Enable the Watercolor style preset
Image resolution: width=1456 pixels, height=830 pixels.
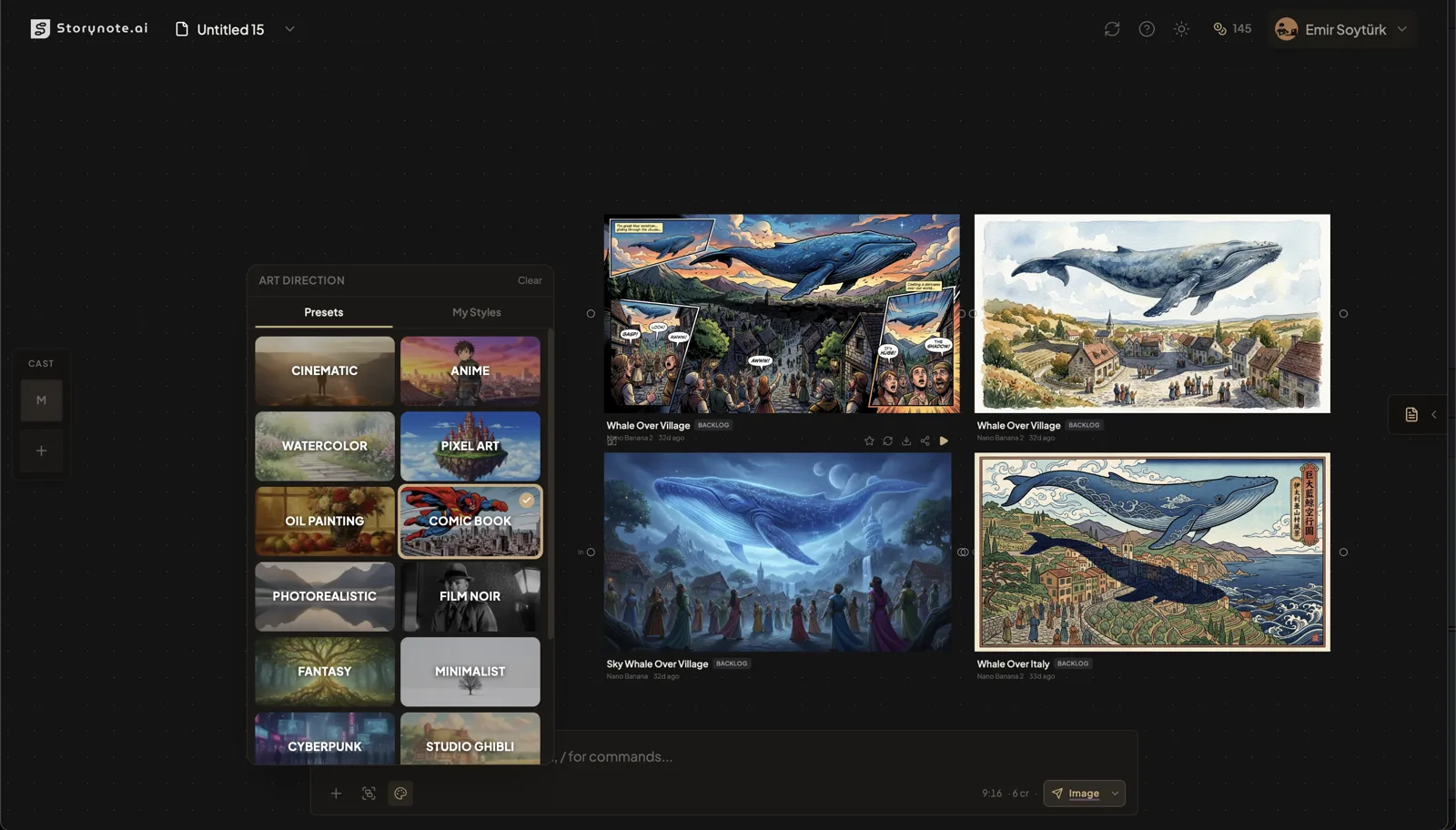click(324, 445)
